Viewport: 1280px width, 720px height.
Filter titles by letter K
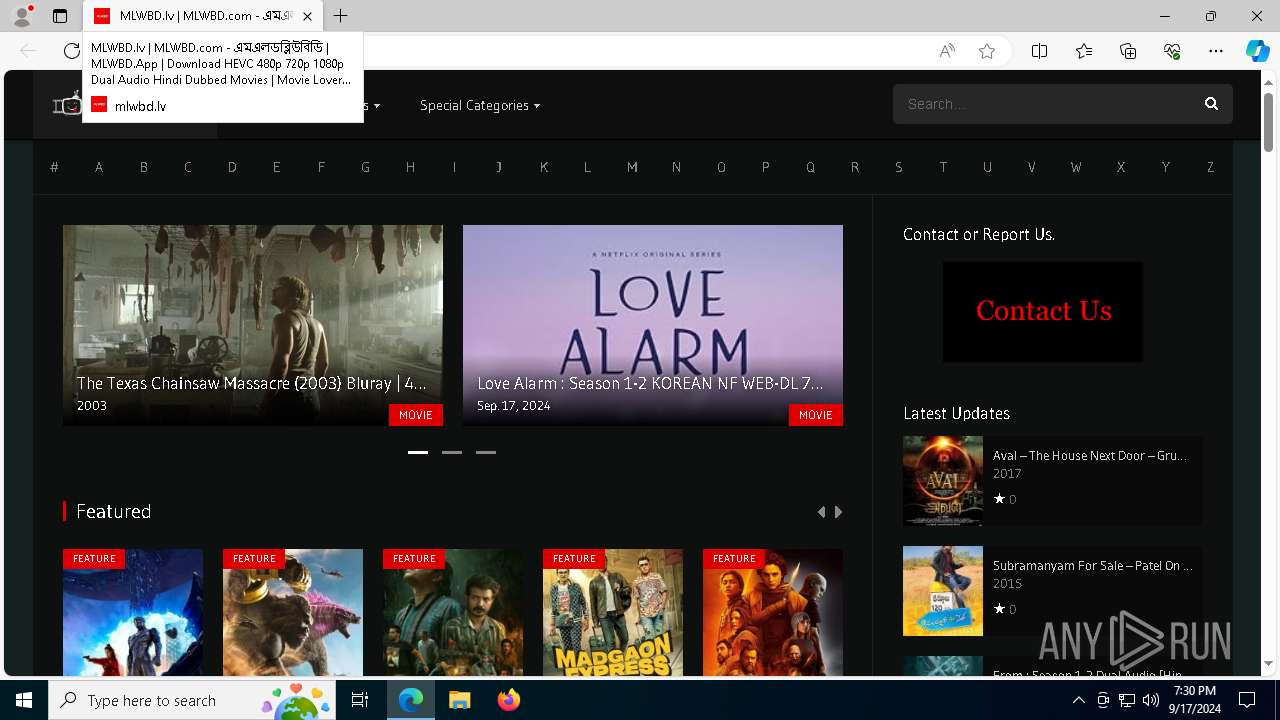[x=544, y=167]
